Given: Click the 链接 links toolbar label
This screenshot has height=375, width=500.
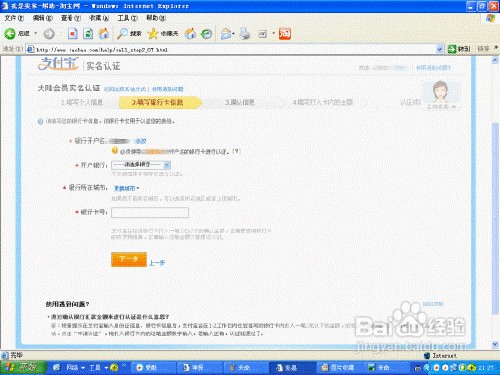Looking at the screenshot, I should click(x=484, y=49).
